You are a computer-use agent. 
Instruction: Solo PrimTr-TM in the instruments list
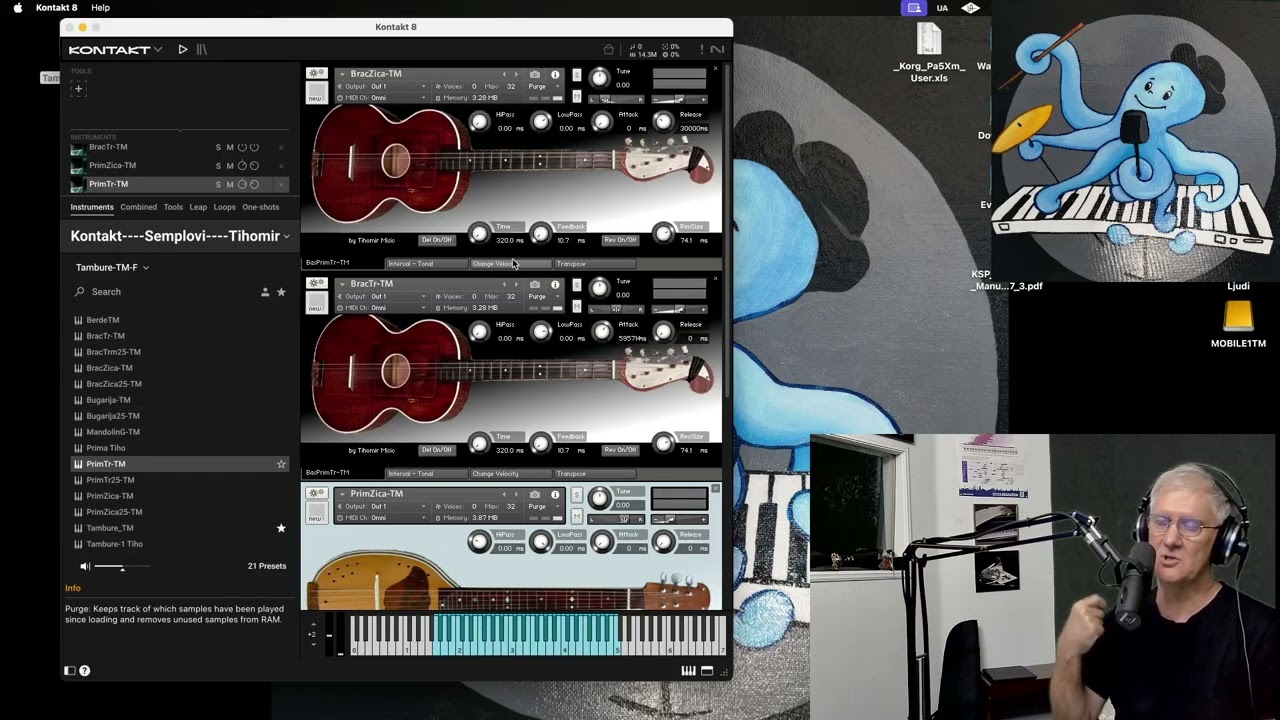(x=218, y=184)
